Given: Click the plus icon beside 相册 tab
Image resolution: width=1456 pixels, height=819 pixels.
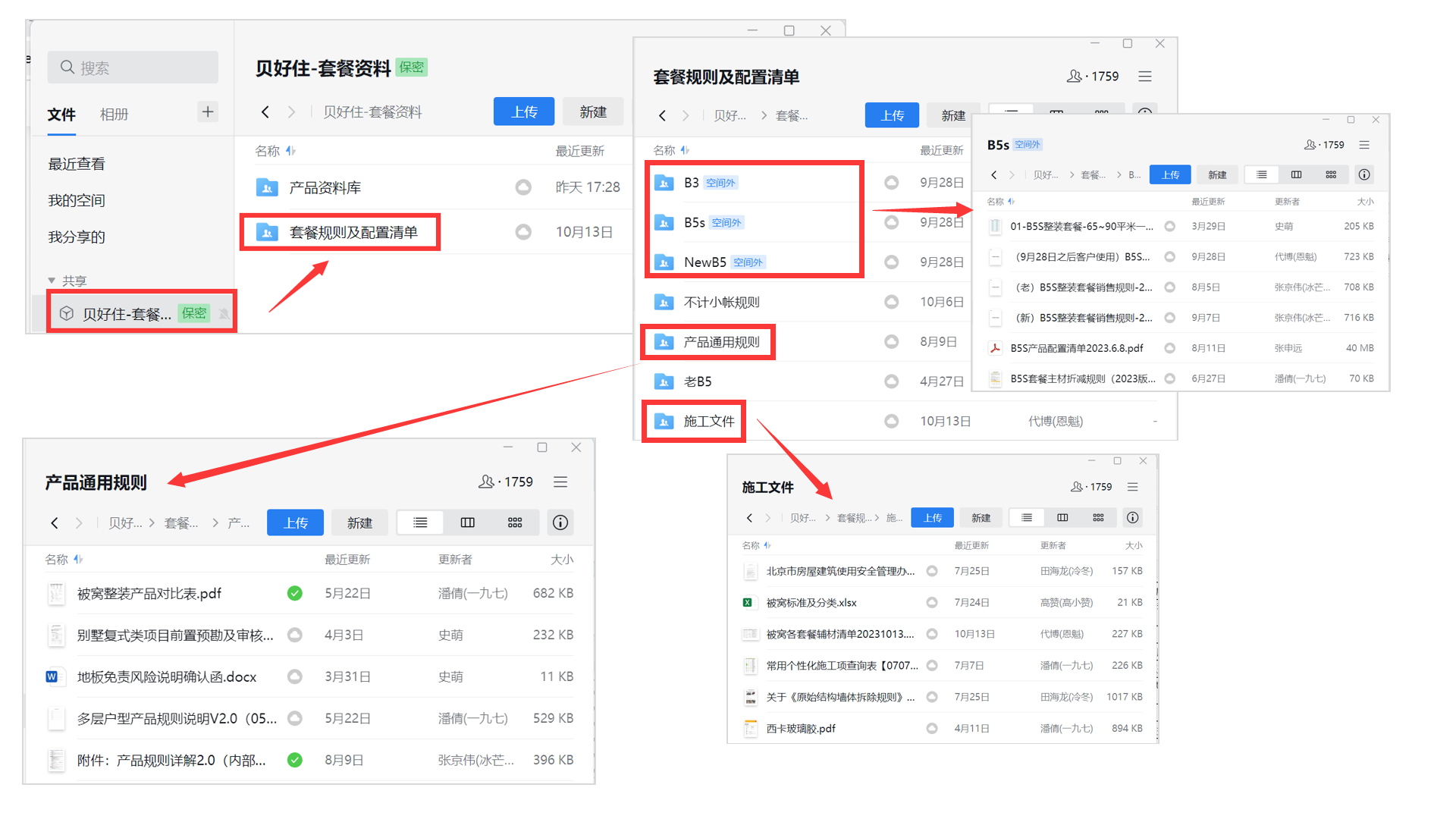Looking at the screenshot, I should click(x=208, y=112).
